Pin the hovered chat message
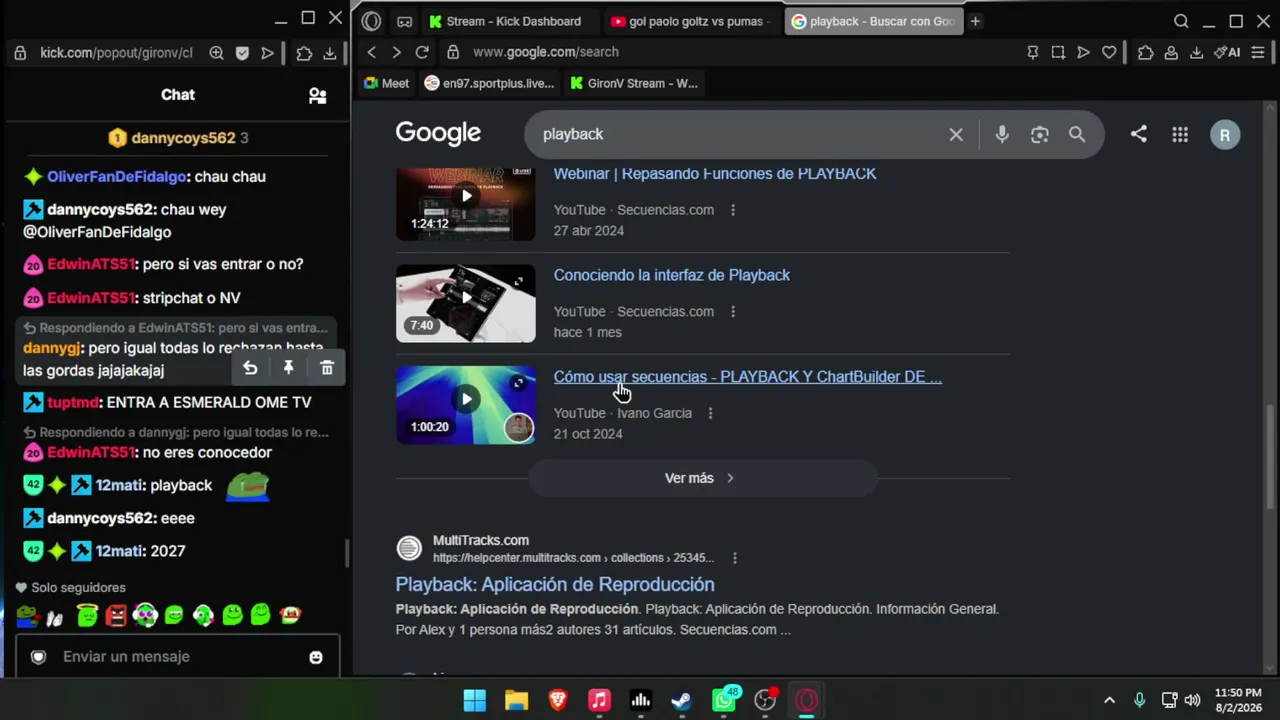1280x720 pixels. click(x=288, y=368)
